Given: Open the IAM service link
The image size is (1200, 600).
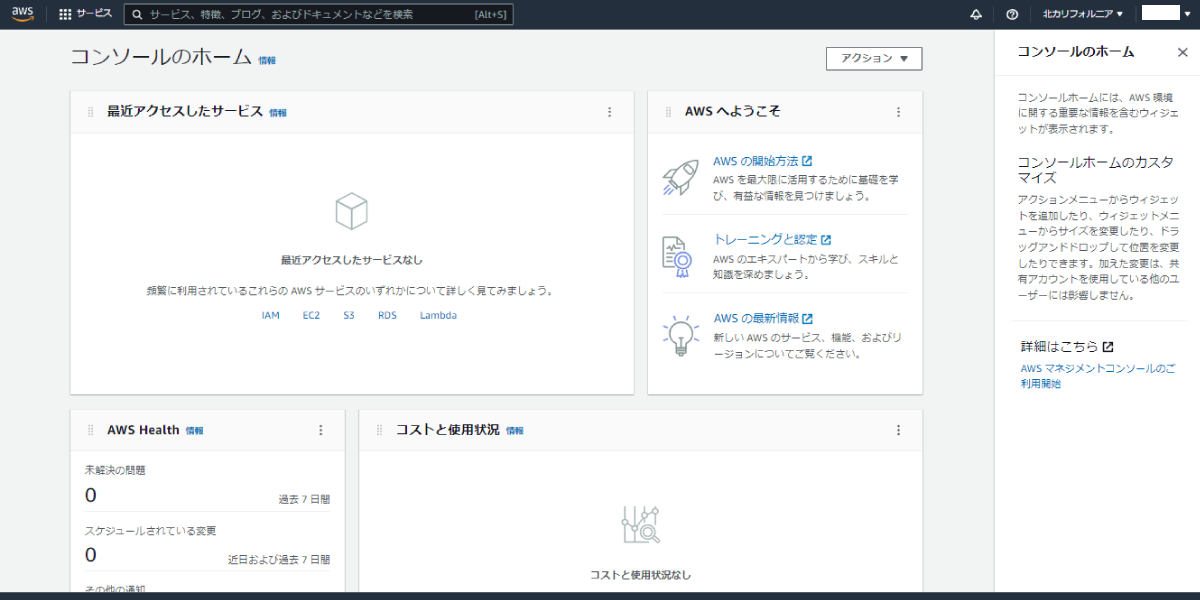Looking at the screenshot, I should pos(271,315).
